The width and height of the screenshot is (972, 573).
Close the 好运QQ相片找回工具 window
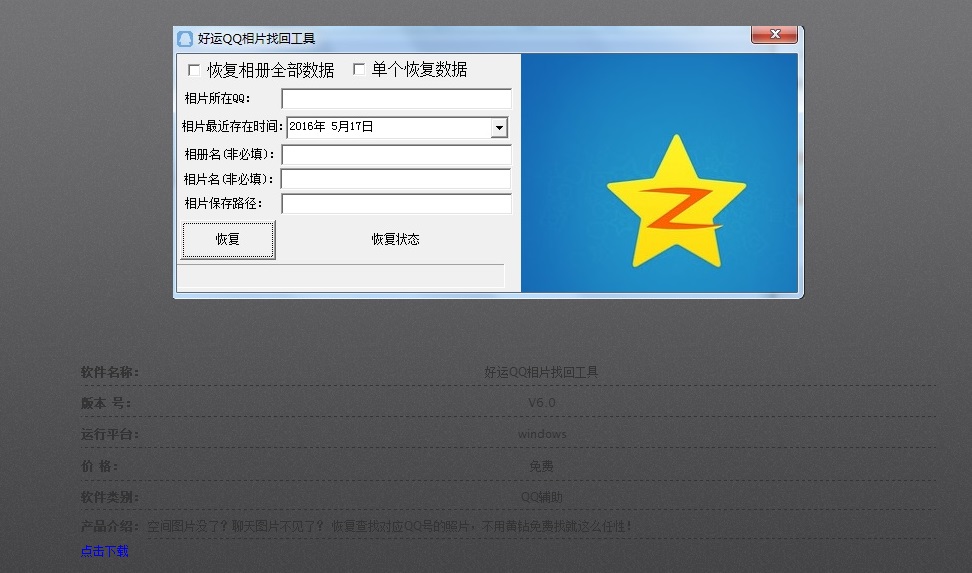(x=774, y=34)
